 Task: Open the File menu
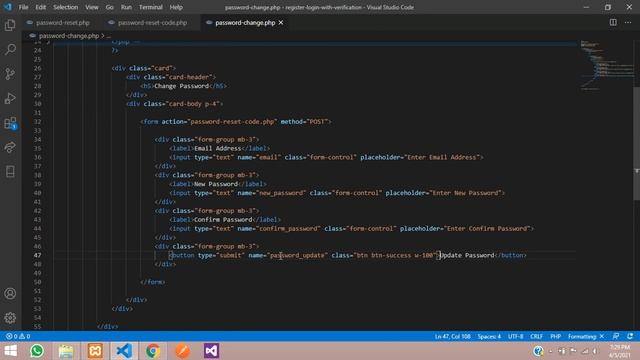tap(23, 7)
